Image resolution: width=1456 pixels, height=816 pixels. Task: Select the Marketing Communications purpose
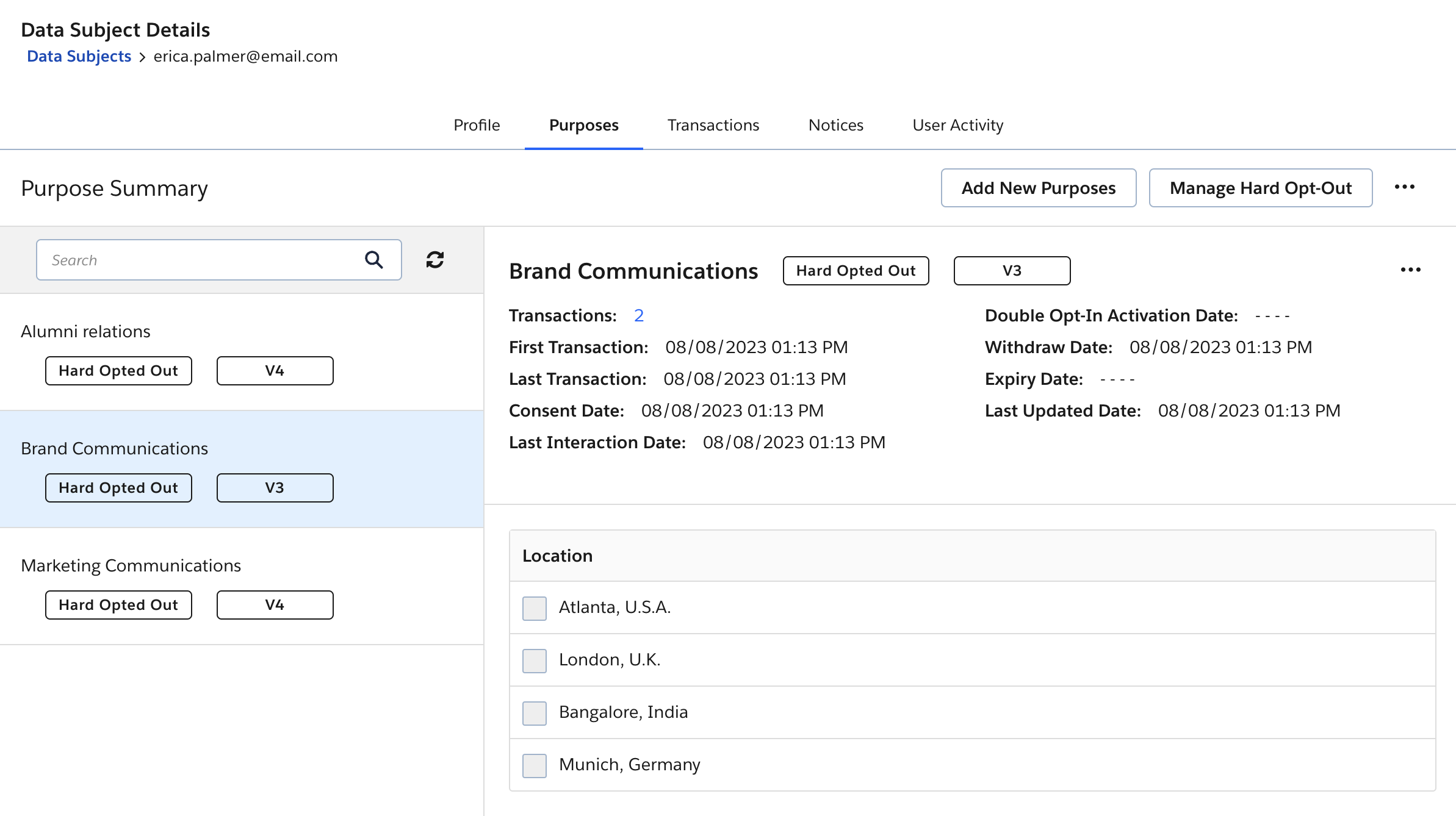point(131,565)
